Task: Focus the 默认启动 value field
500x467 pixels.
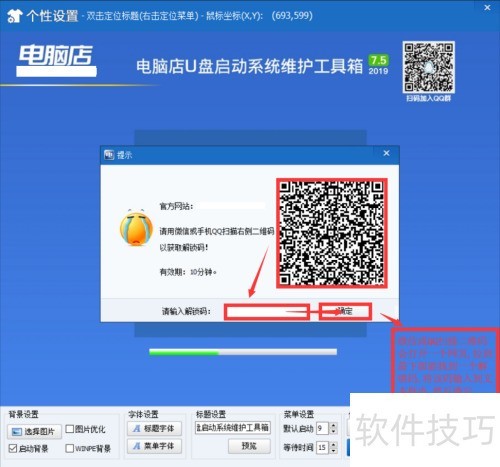Action: click(x=322, y=428)
